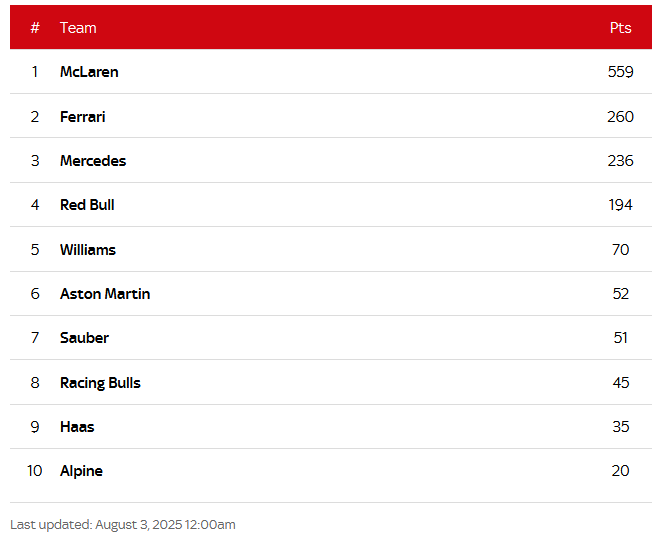Click the Haas team name

pyautogui.click(x=77, y=427)
